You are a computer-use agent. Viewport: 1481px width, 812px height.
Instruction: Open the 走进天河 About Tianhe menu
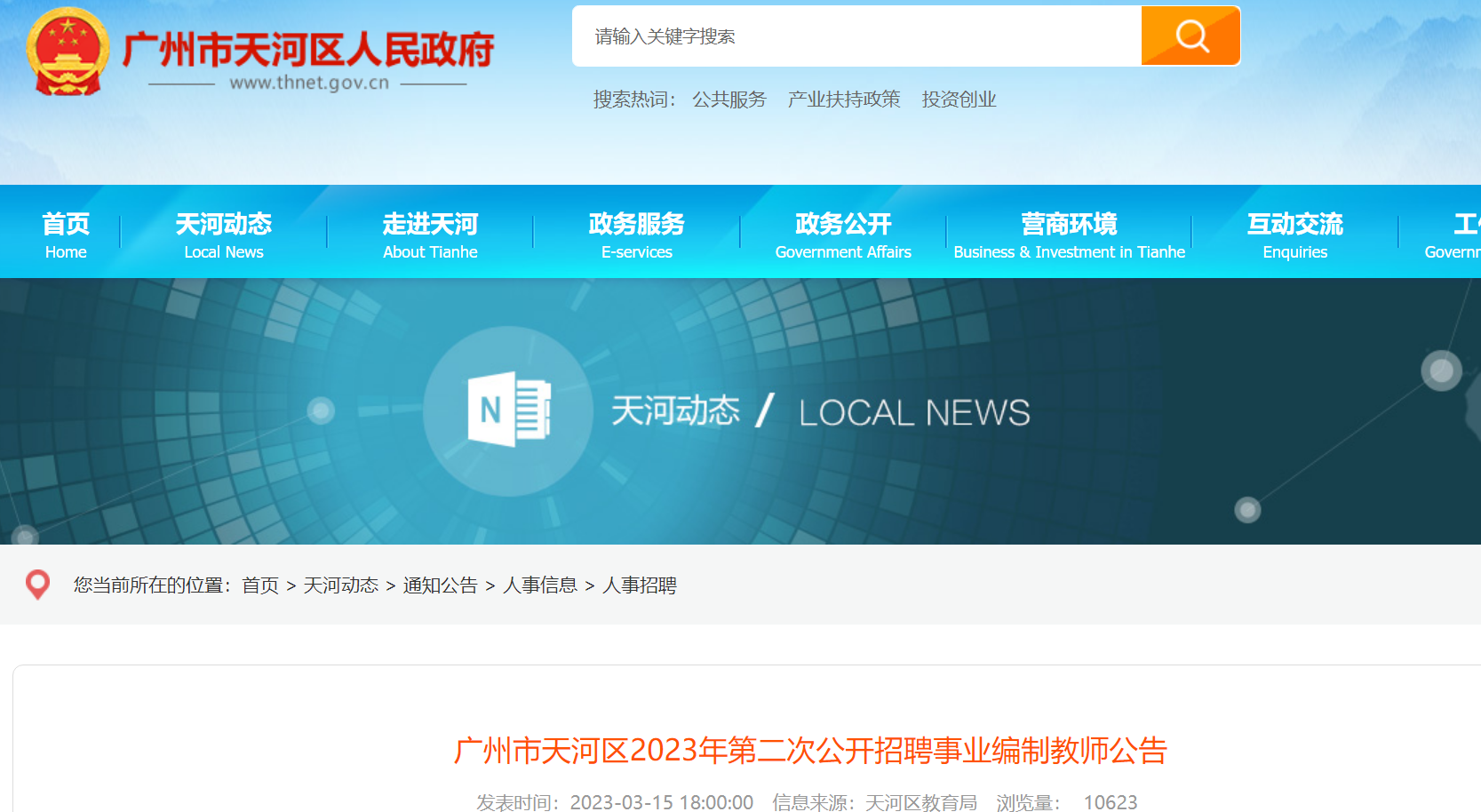tap(430, 235)
